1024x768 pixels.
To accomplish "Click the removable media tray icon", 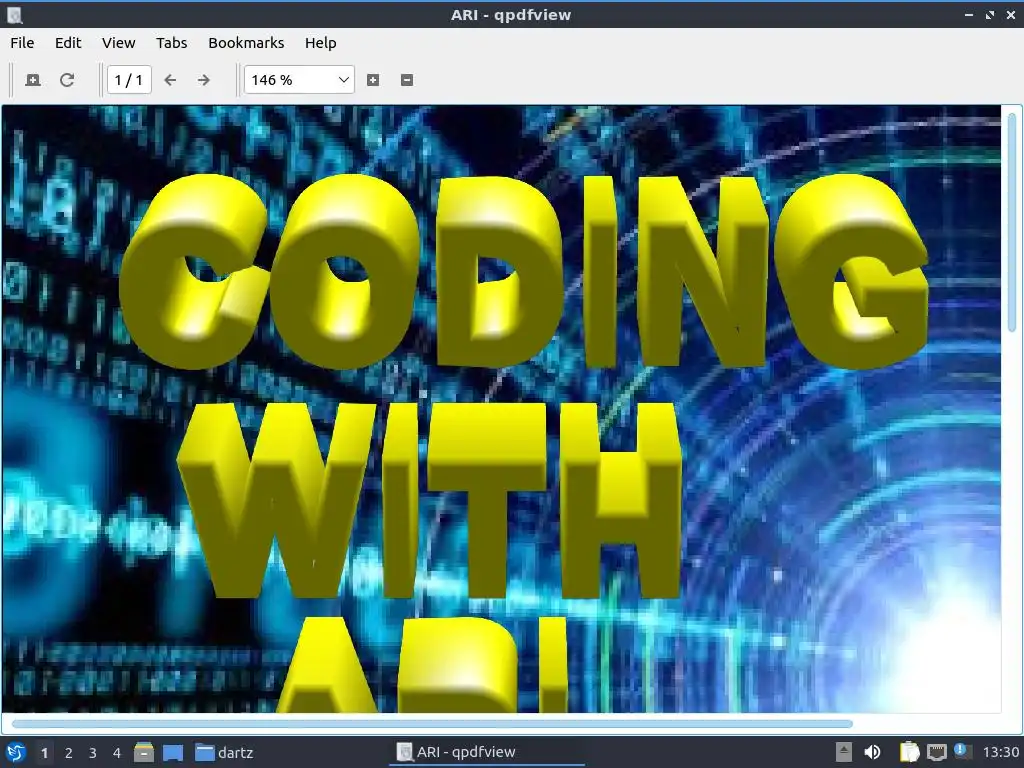I will point(844,752).
